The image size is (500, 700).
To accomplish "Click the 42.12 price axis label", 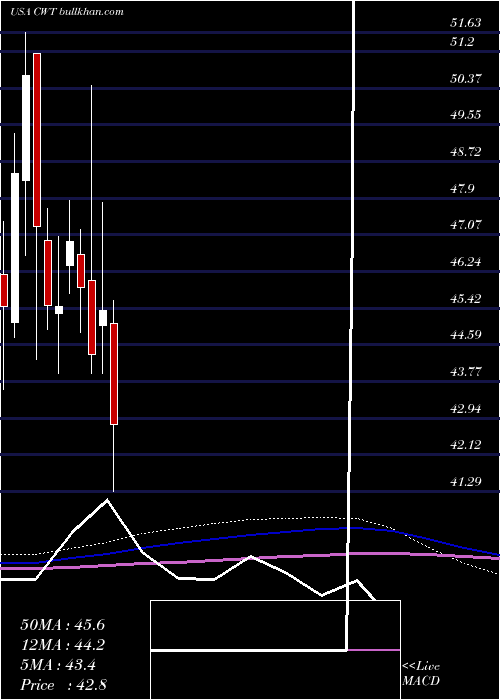I will point(465,445).
